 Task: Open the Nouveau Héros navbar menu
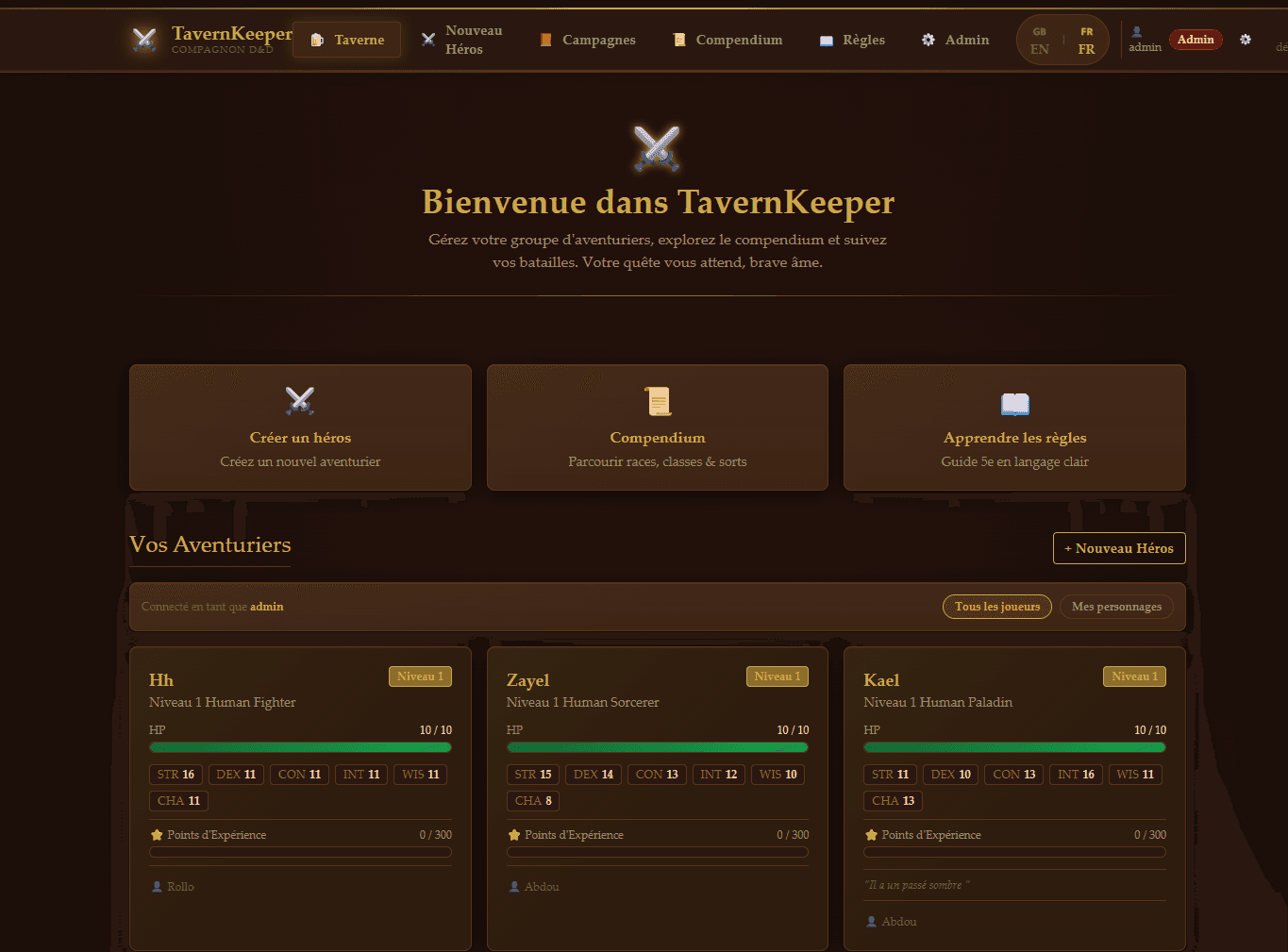coord(462,40)
